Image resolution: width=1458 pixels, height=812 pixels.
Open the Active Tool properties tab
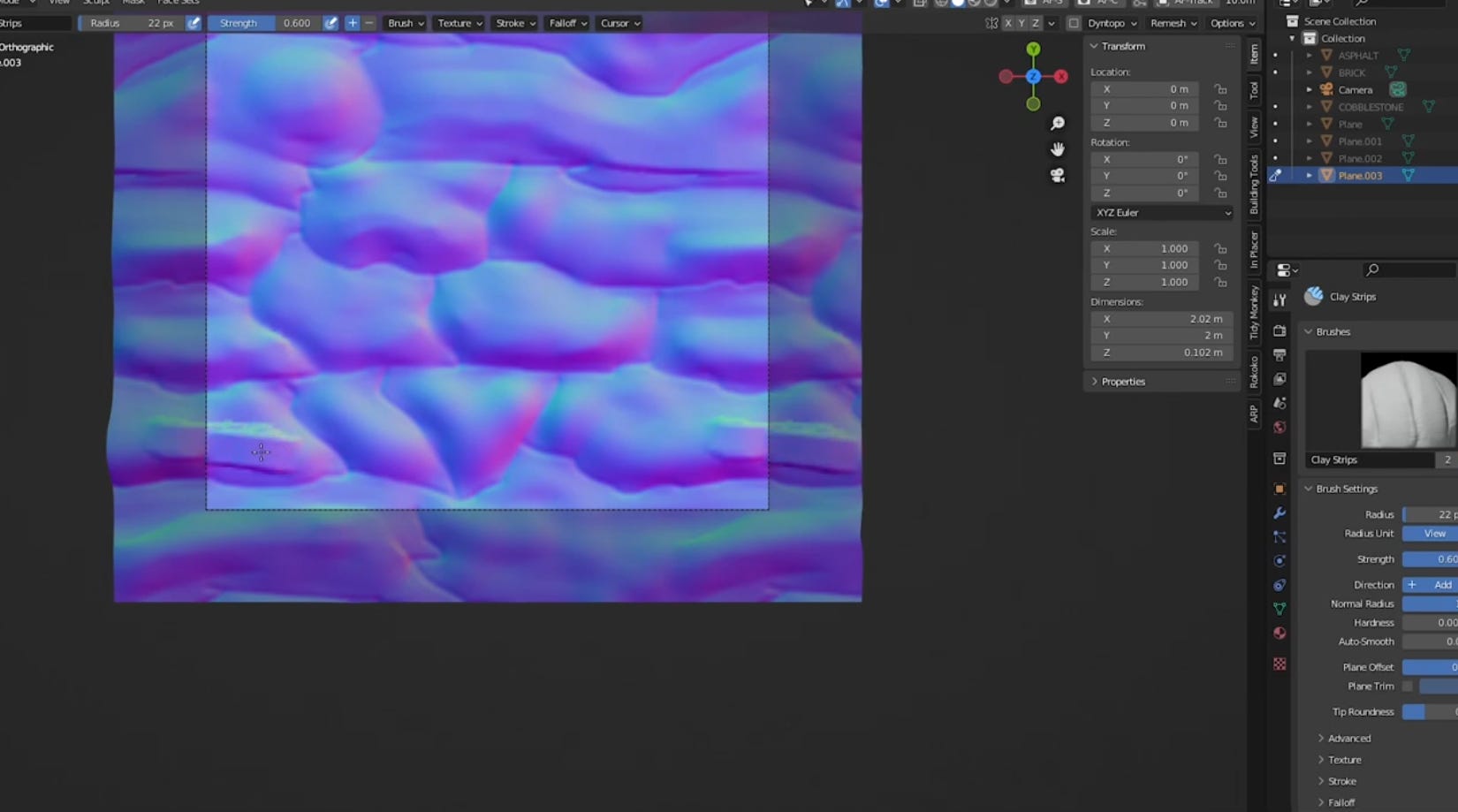point(1280,301)
